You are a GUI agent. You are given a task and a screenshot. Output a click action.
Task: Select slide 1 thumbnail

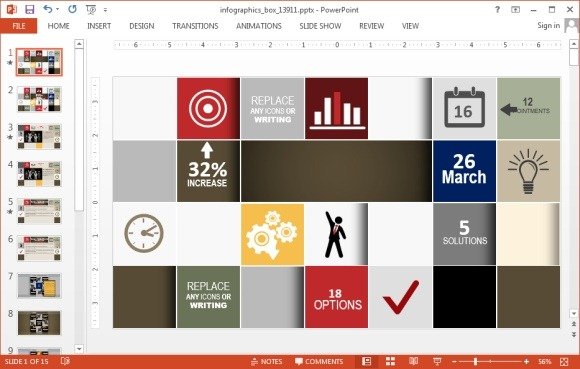(x=39, y=62)
